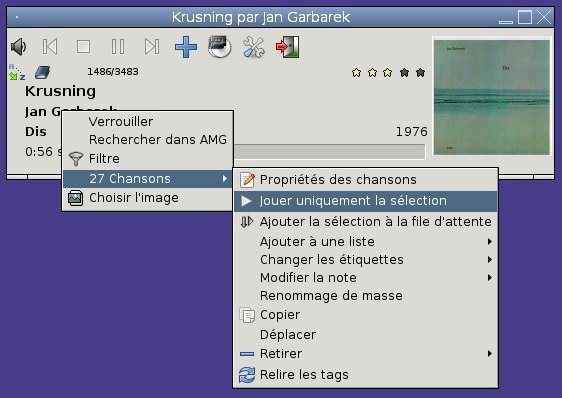The height and width of the screenshot is (398, 562).
Task: Select the Filtre menu entry
Action: [x=148, y=158]
